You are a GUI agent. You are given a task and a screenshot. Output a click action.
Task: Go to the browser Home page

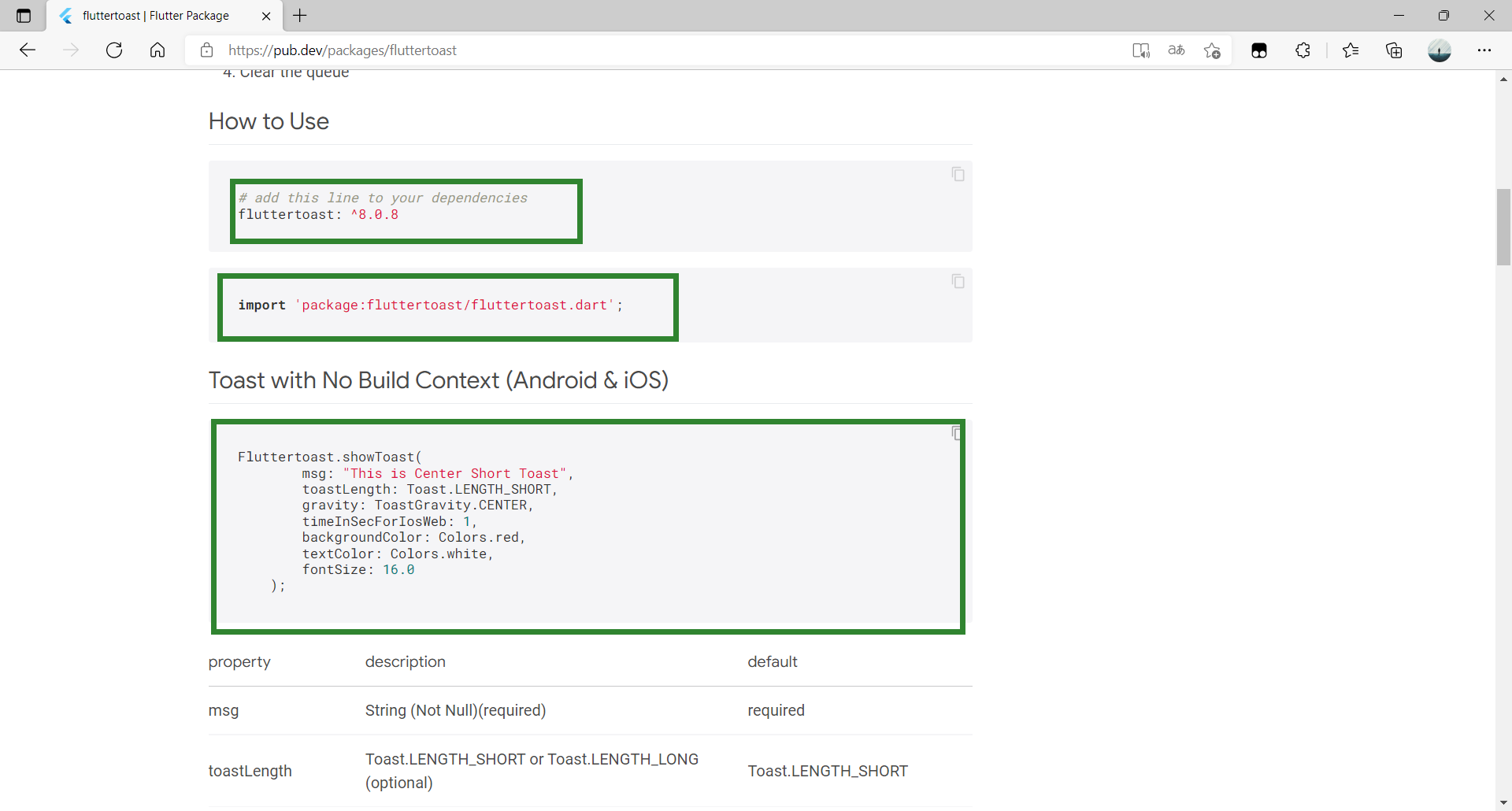(x=157, y=50)
